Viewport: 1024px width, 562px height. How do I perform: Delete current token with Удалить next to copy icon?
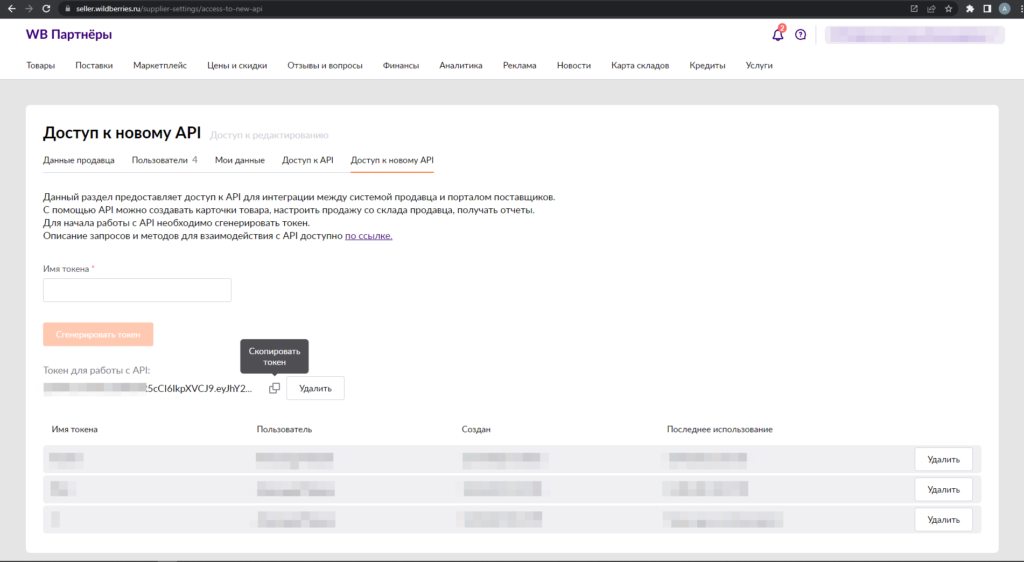[315, 388]
